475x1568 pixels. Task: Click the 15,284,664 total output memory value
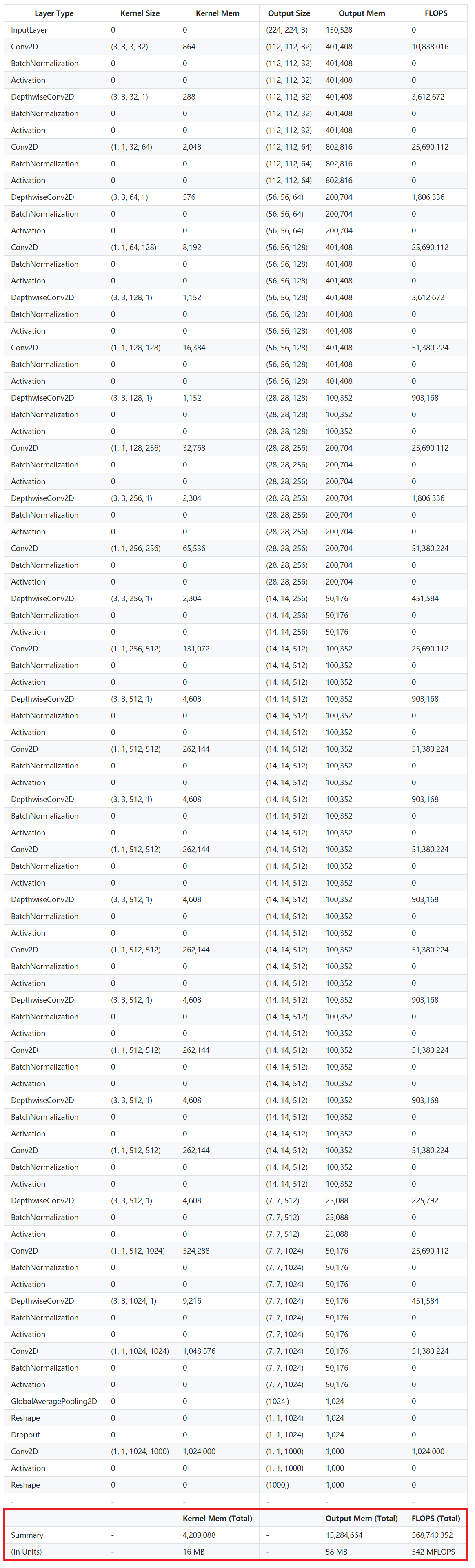[x=344, y=1535]
